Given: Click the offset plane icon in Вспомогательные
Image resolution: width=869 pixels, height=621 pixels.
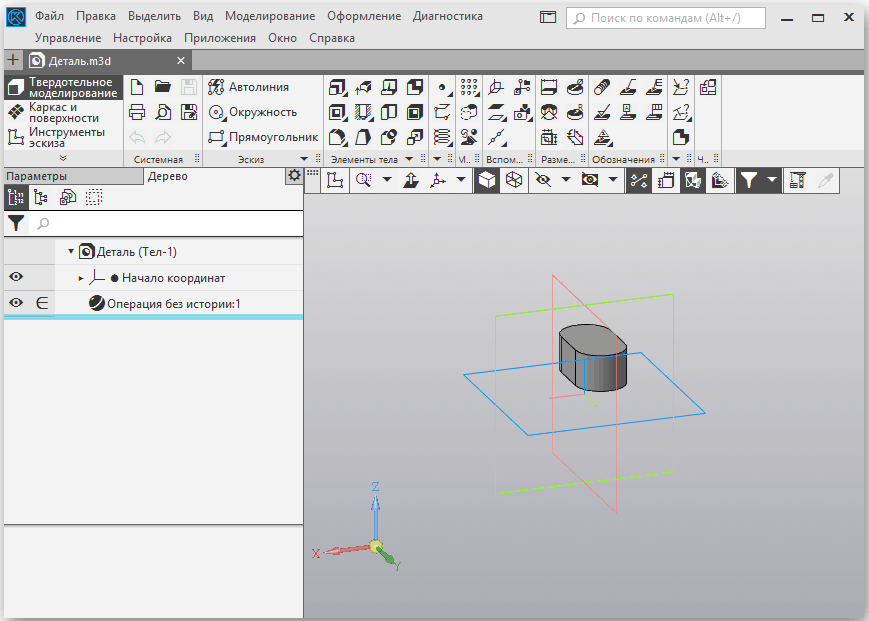Looking at the screenshot, I should [x=497, y=112].
